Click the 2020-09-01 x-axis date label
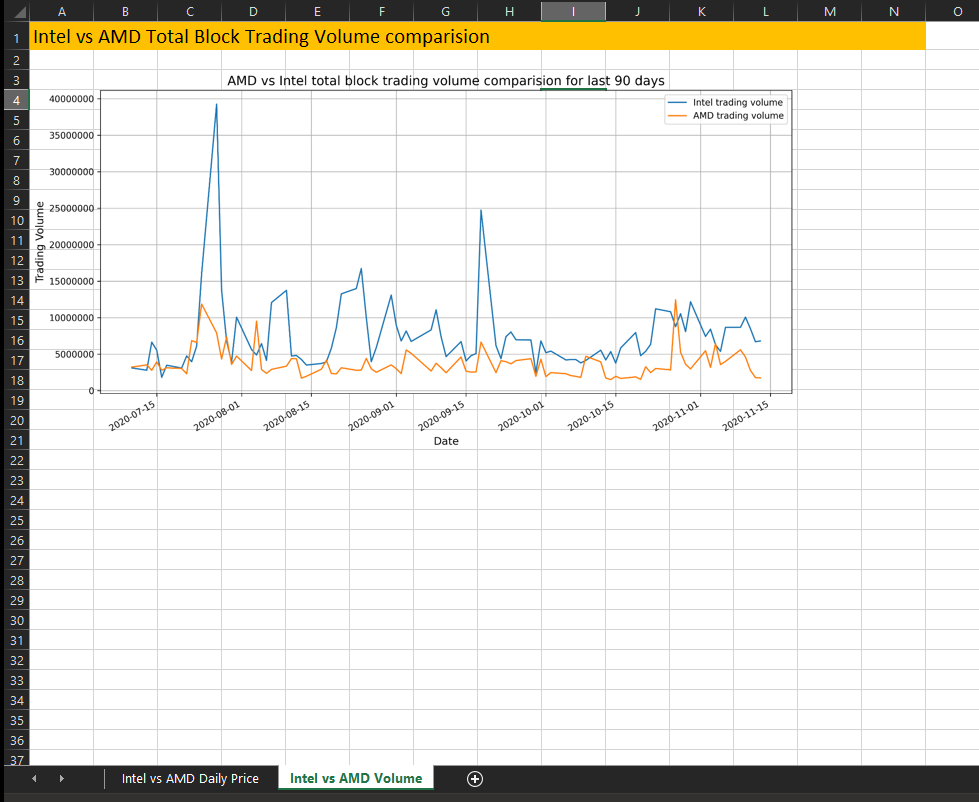 371,416
